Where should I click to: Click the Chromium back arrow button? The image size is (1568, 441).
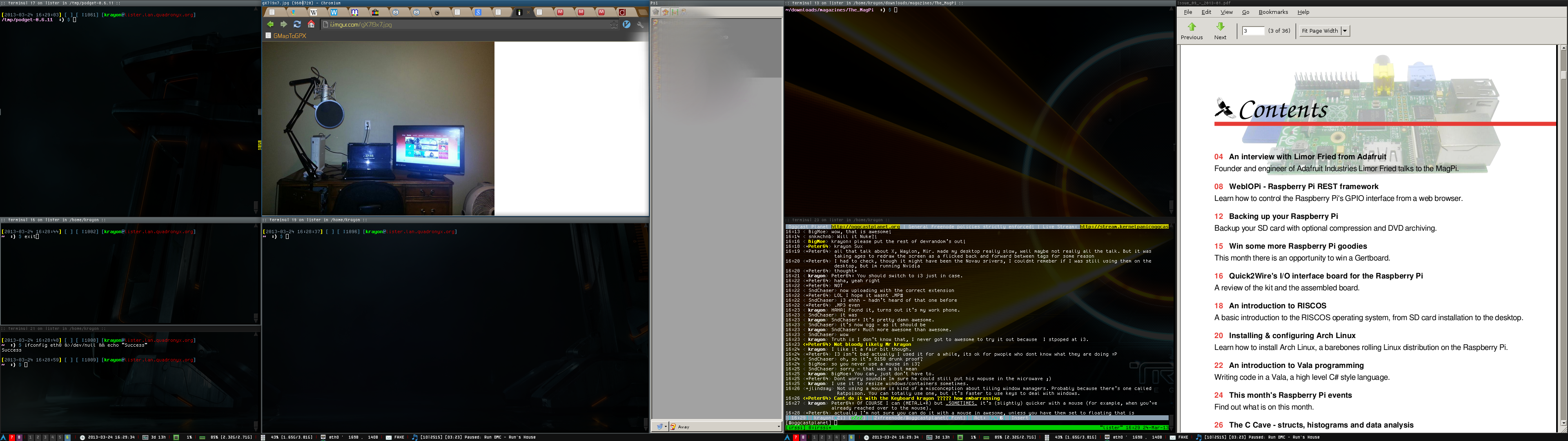[x=270, y=24]
